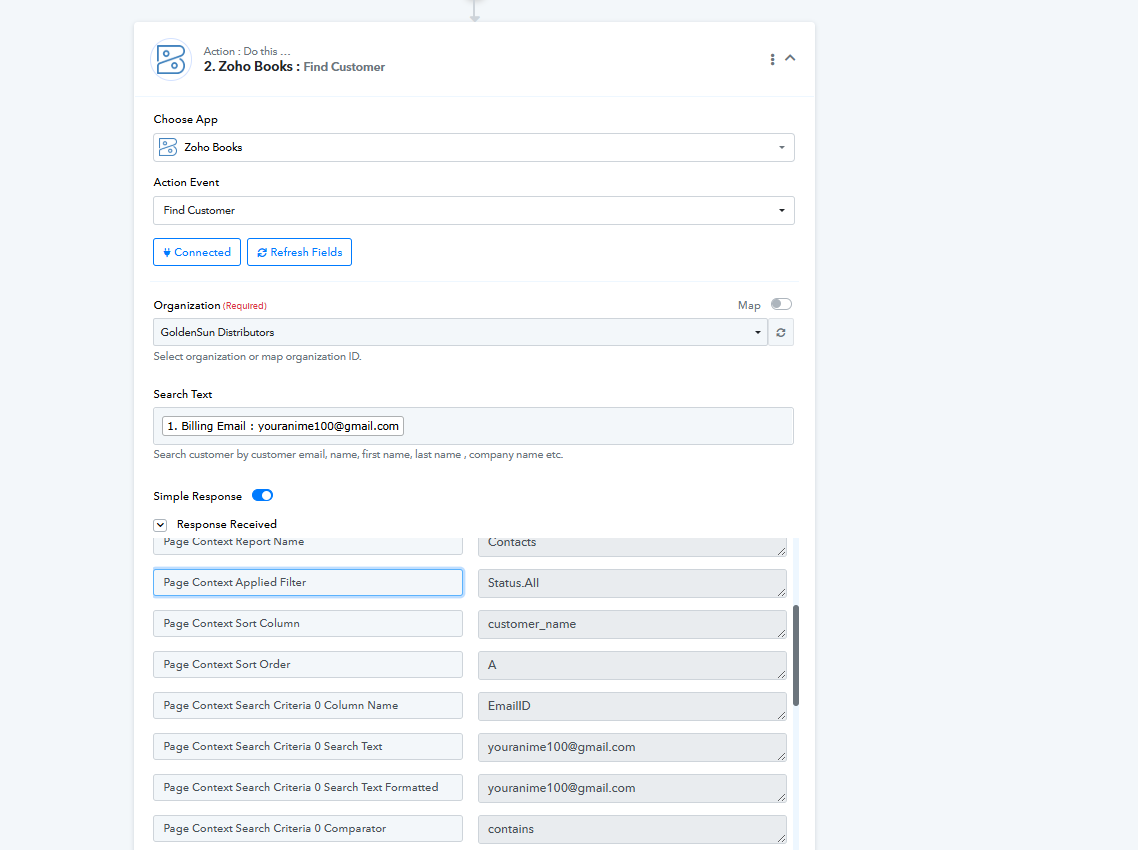Select the Page Context Applied Filter field

coord(308,583)
